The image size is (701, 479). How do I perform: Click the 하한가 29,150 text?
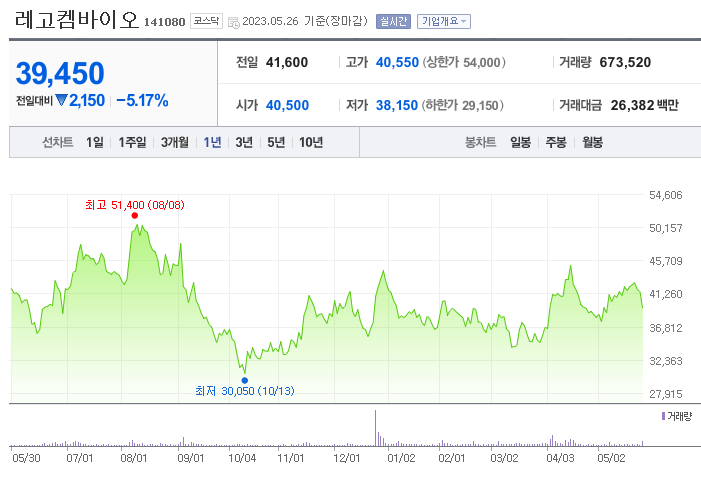463,105
